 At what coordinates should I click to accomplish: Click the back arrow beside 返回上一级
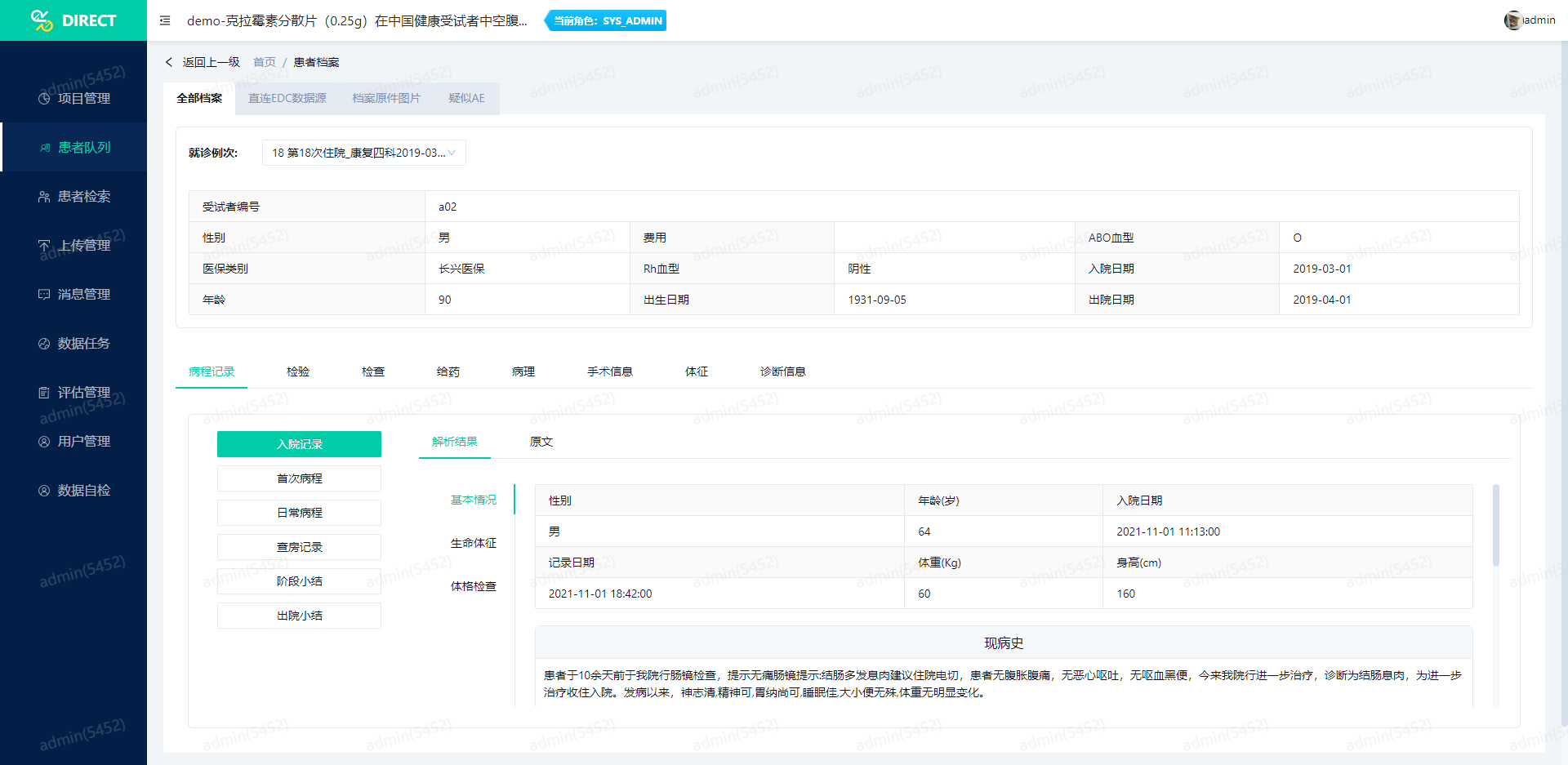click(169, 62)
